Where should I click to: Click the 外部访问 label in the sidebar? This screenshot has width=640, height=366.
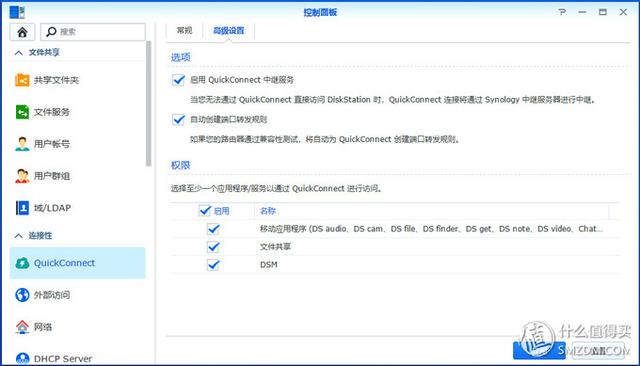click(52, 295)
